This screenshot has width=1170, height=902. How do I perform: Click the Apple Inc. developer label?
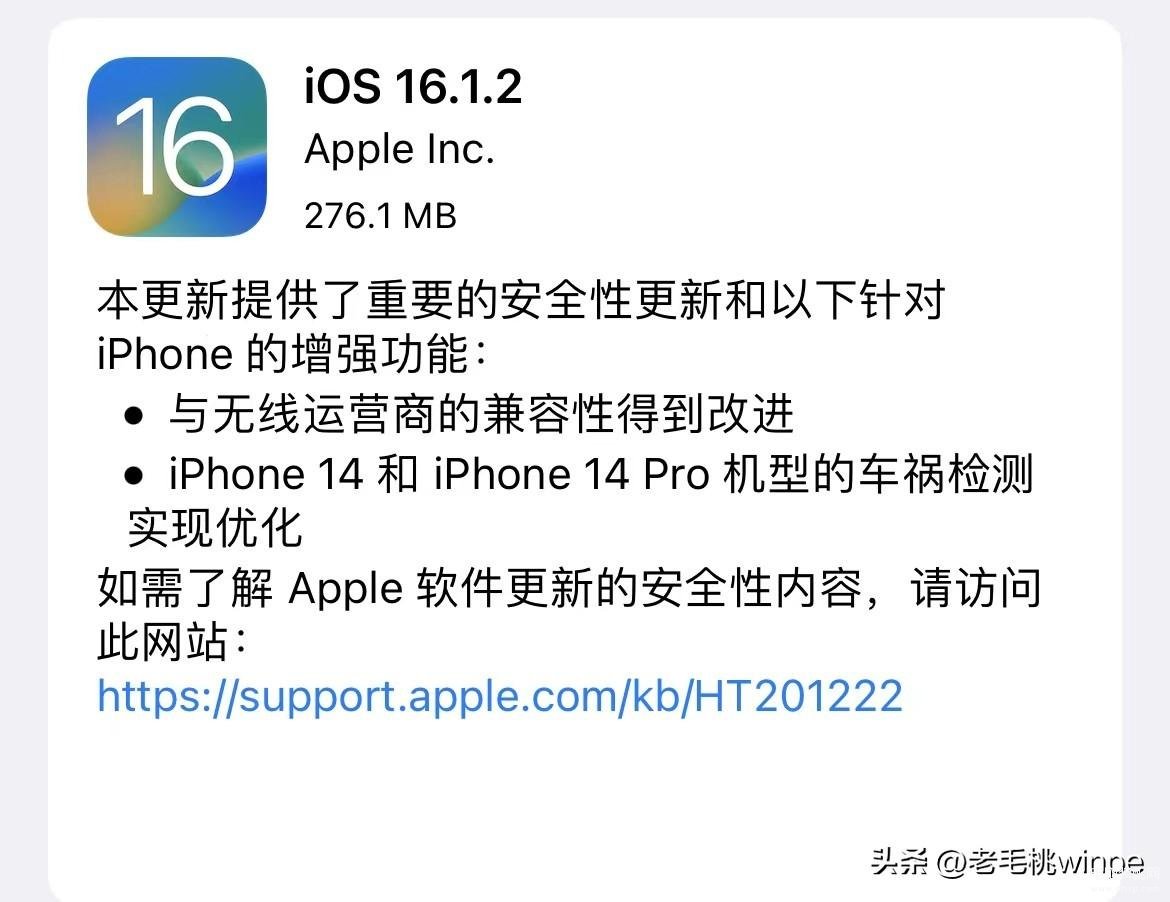point(399,150)
